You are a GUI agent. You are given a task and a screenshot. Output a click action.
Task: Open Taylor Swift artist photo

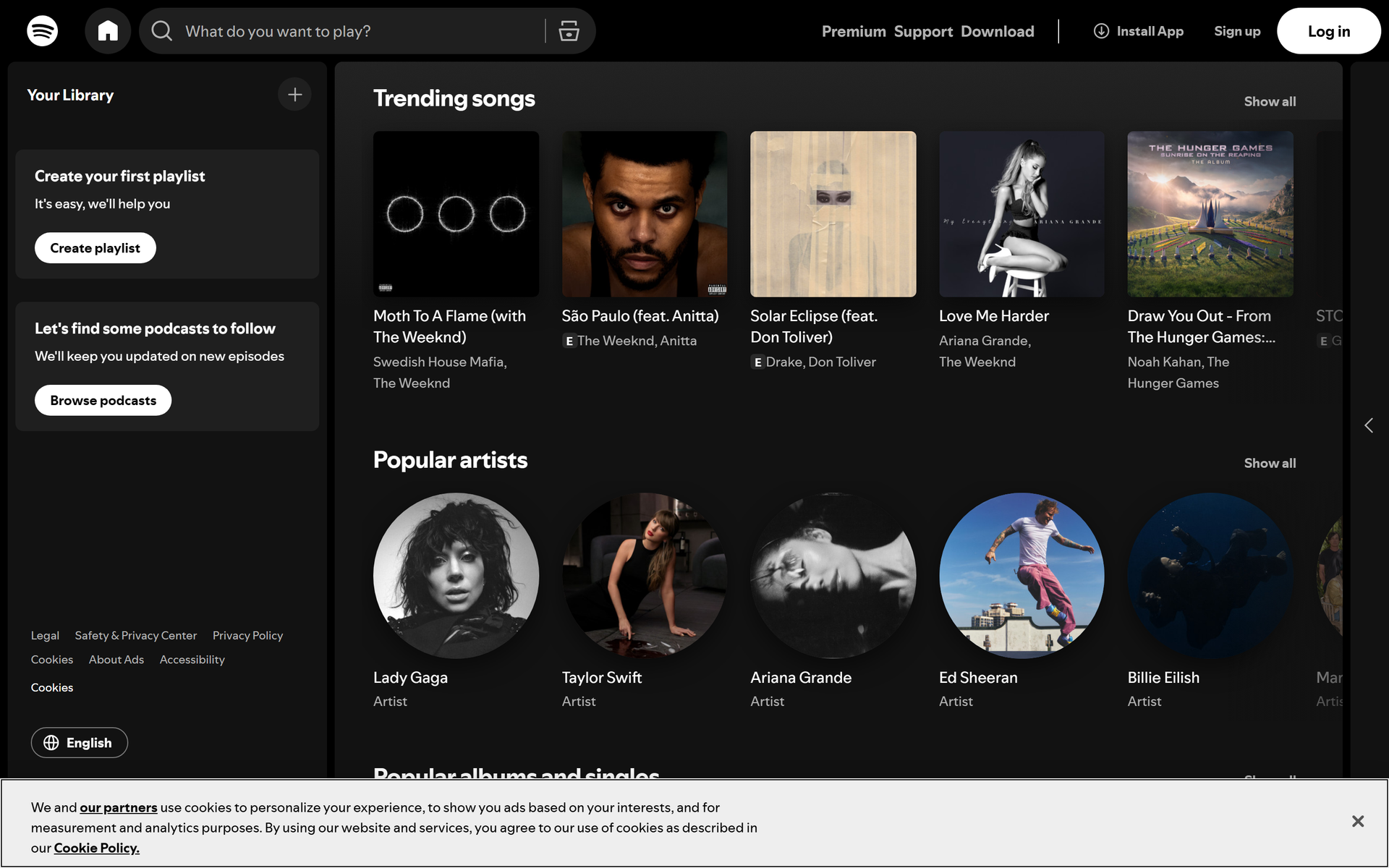coord(645,576)
